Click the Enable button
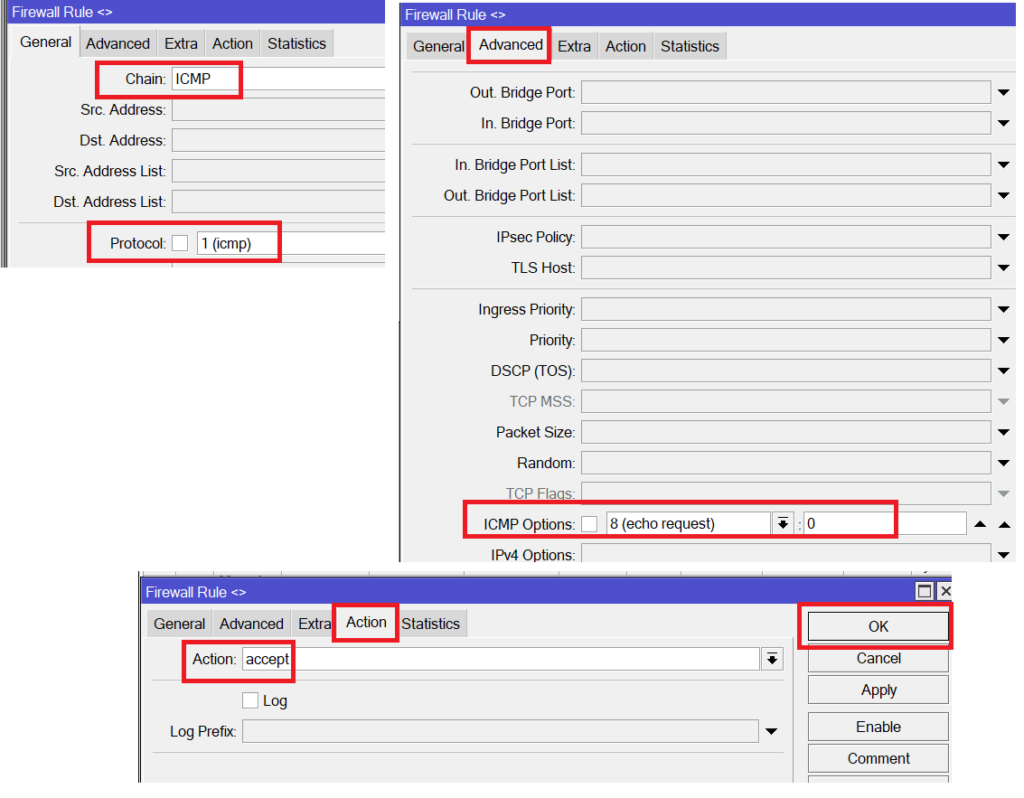Viewport: 1024px width, 798px height. pyautogui.click(x=878, y=727)
